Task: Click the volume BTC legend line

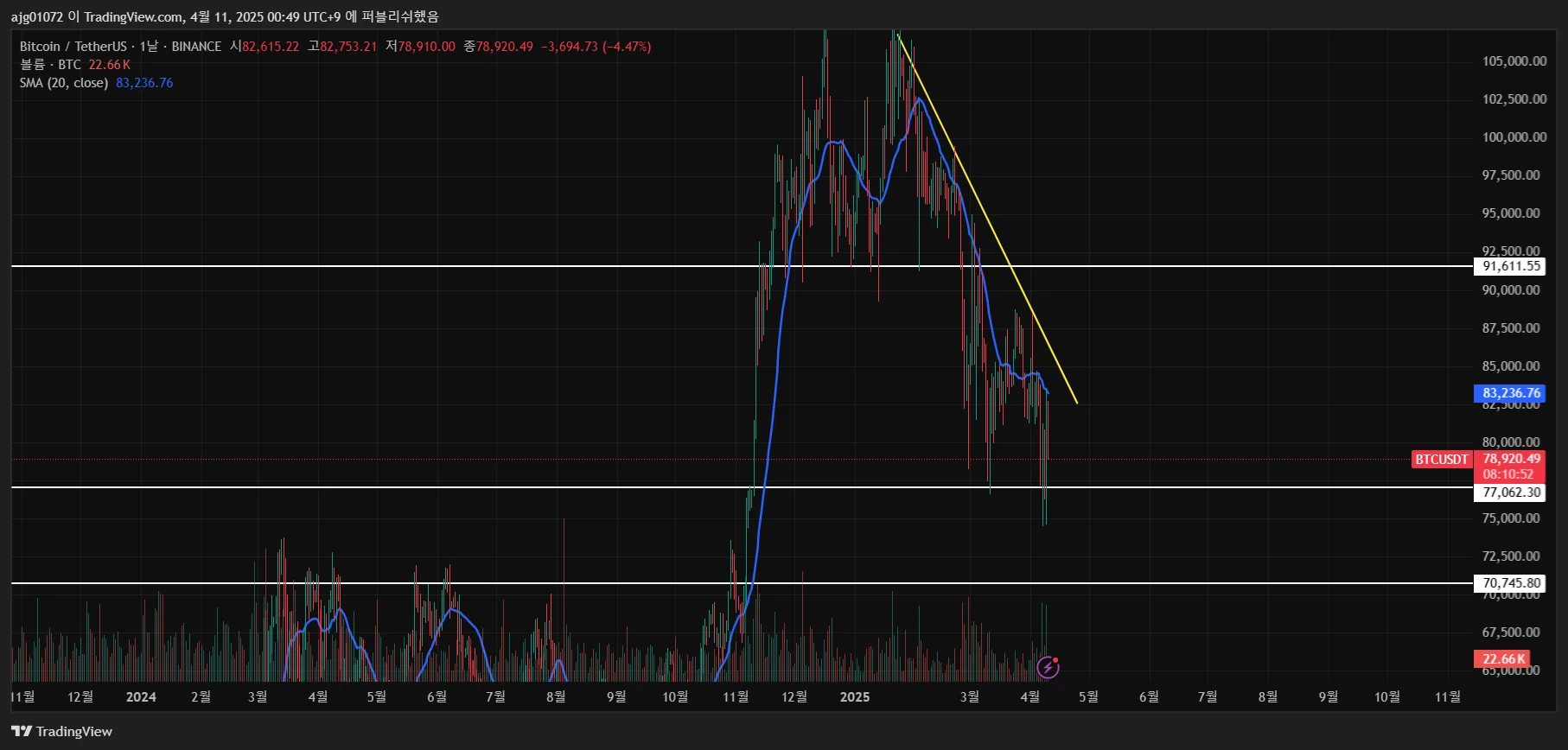Action: point(75,65)
